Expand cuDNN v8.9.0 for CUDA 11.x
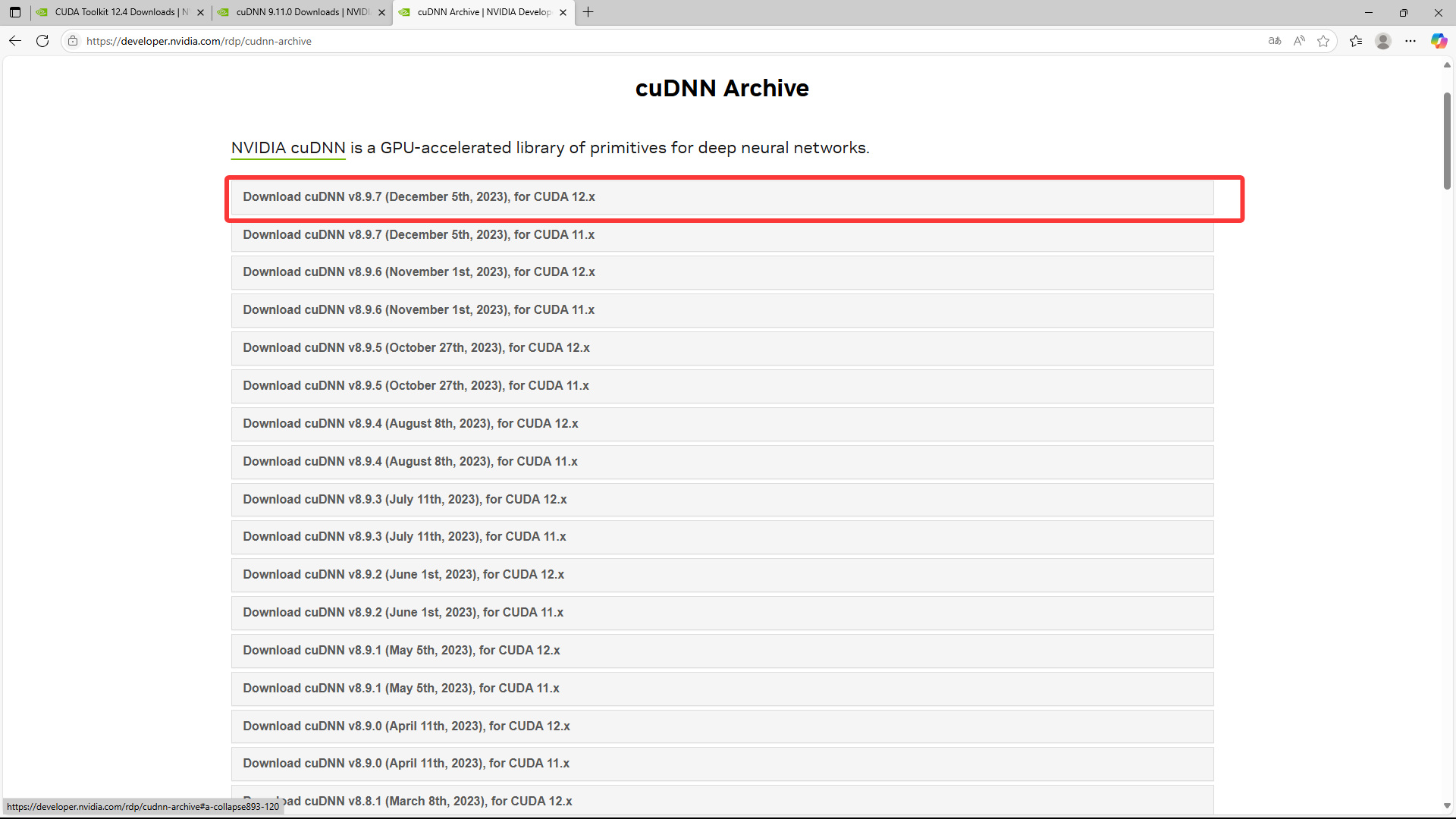1456x819 pixels. 722,764
